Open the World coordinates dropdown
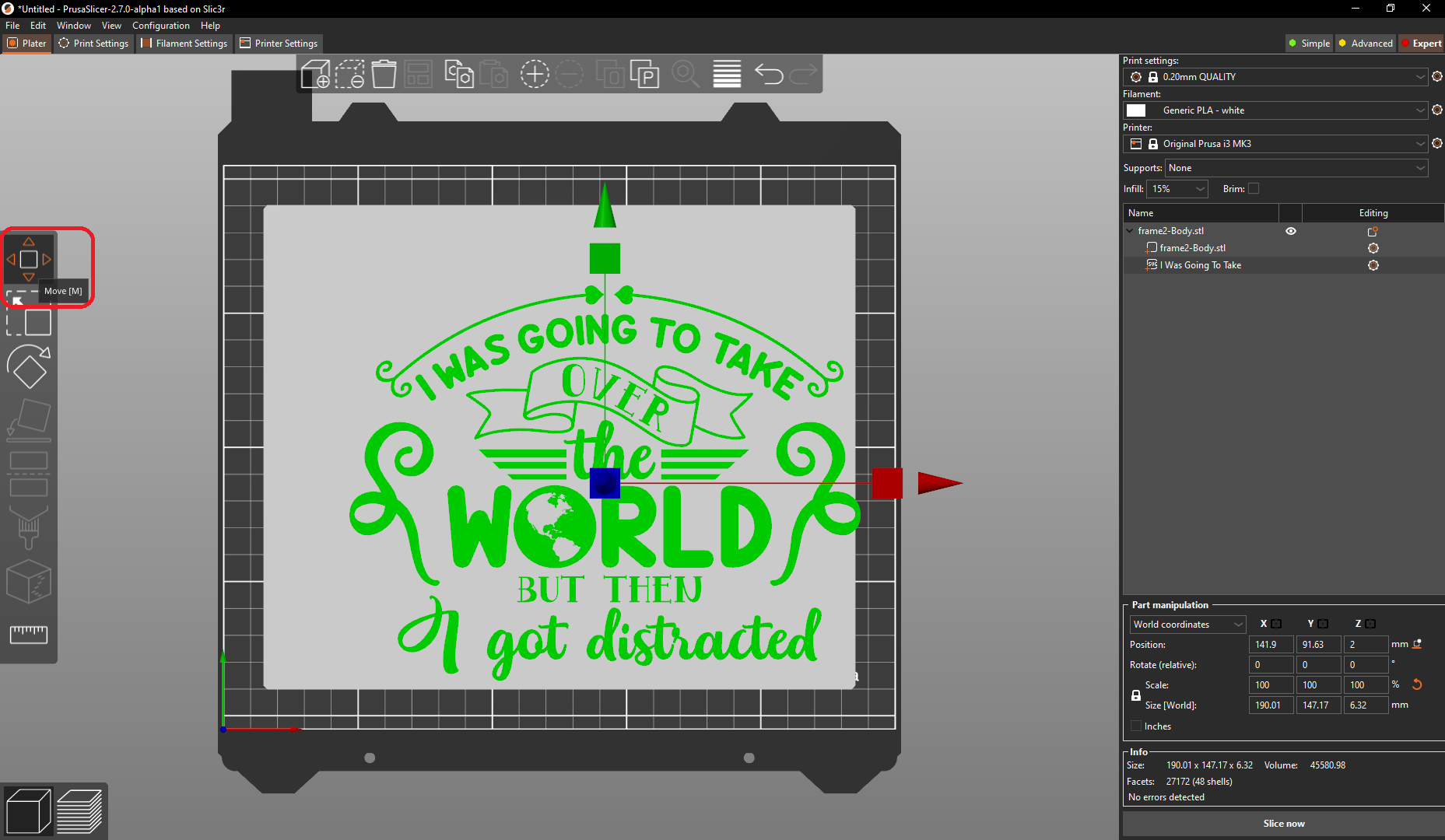1445x840 pixels. 1187,624
